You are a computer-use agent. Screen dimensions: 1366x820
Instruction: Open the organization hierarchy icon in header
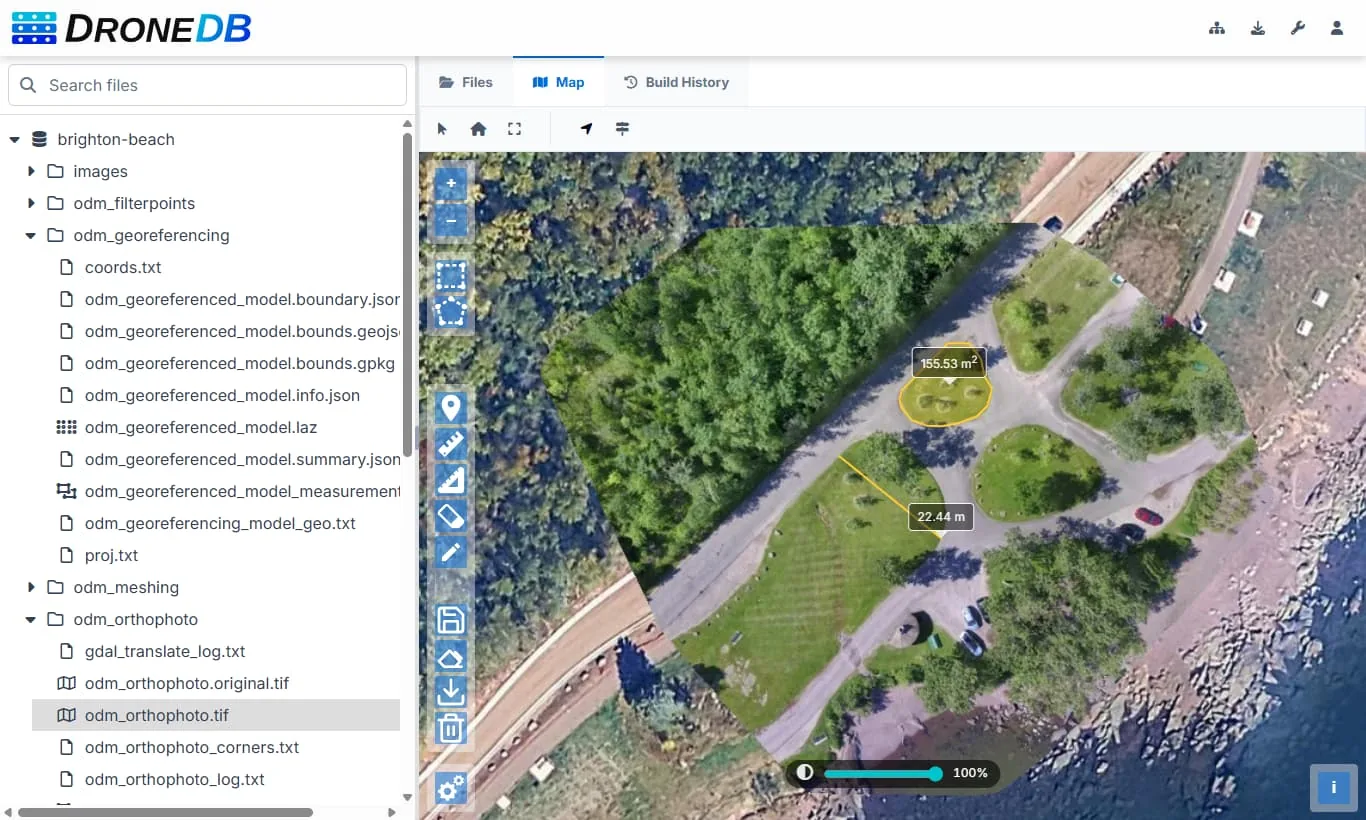[x=1217, y=28]
